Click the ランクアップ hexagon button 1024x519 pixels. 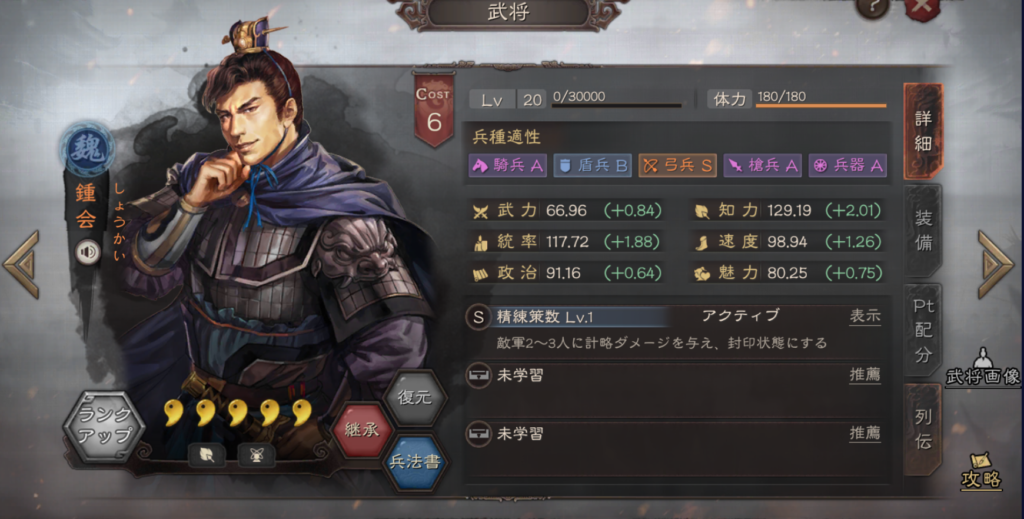pos(104,426)
